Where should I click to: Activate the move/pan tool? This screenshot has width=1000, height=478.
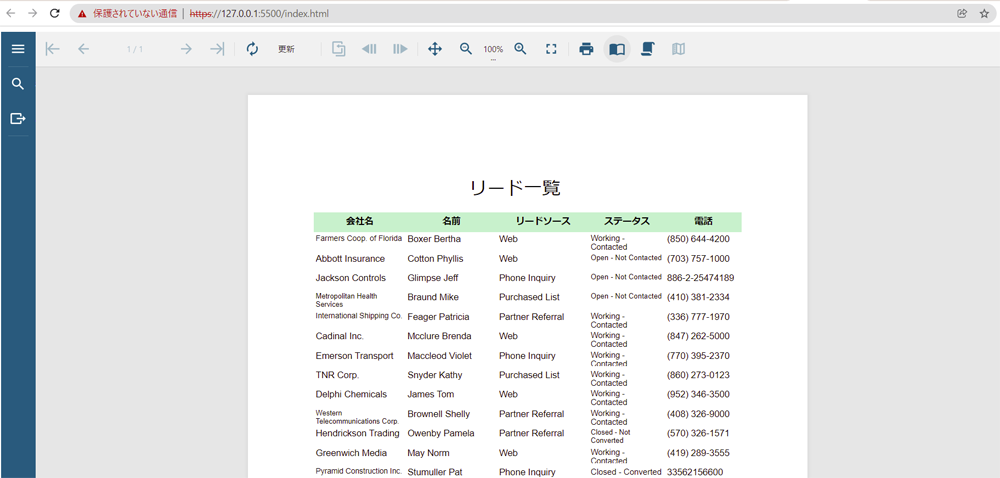[435, 49]
